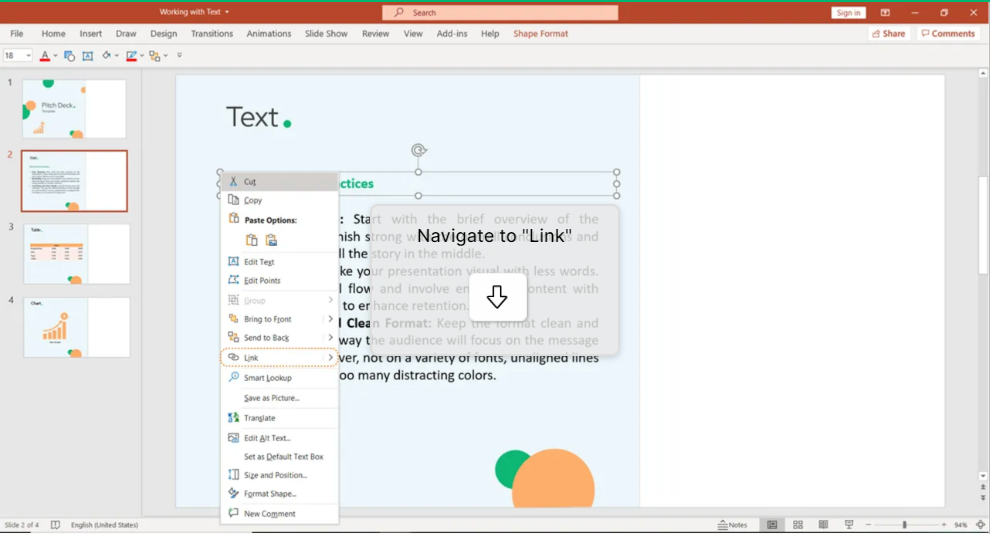The height and width of the screenshot is (534, 990).
Task: Choose Cut from the context menu
Action: click(x=279, y=181)
